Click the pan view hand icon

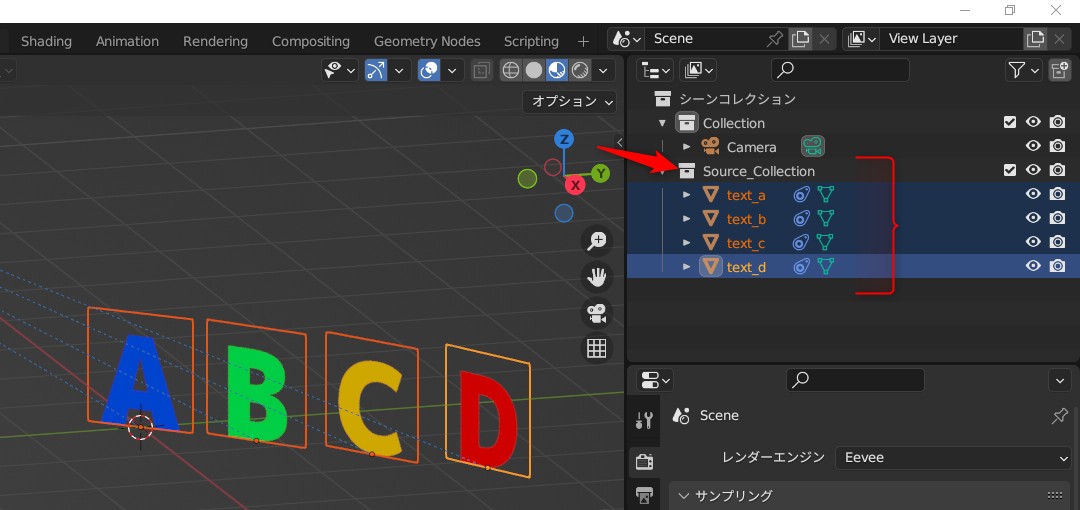point(596,277)
